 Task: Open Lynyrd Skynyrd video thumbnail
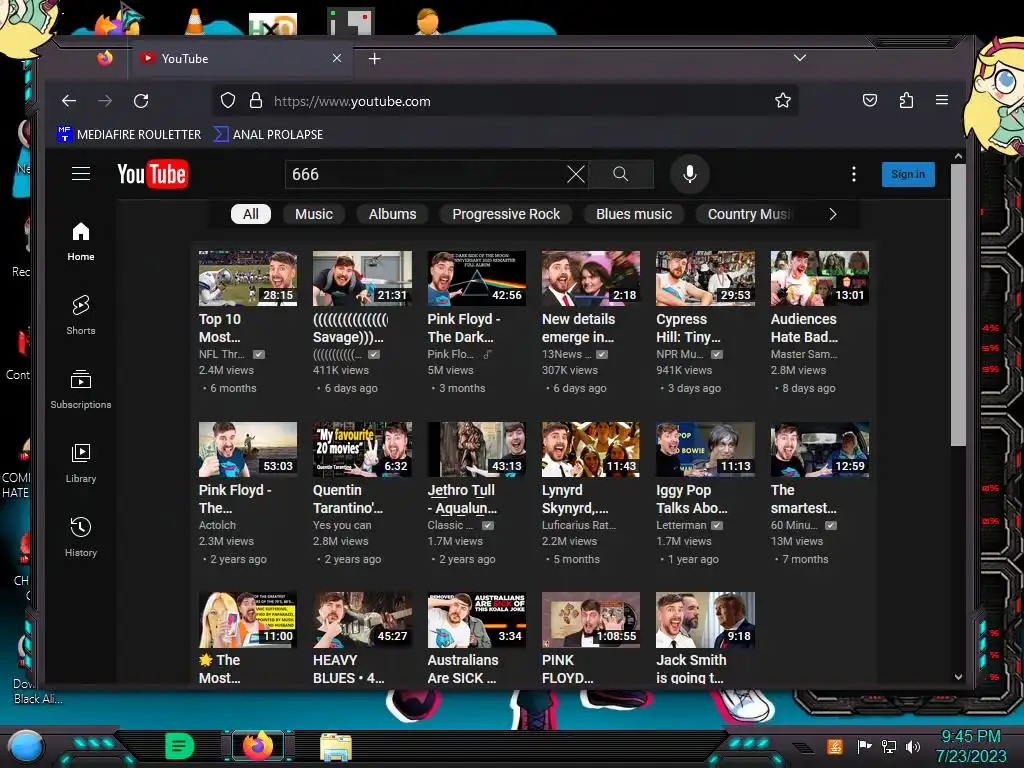[x=590, y=449]
